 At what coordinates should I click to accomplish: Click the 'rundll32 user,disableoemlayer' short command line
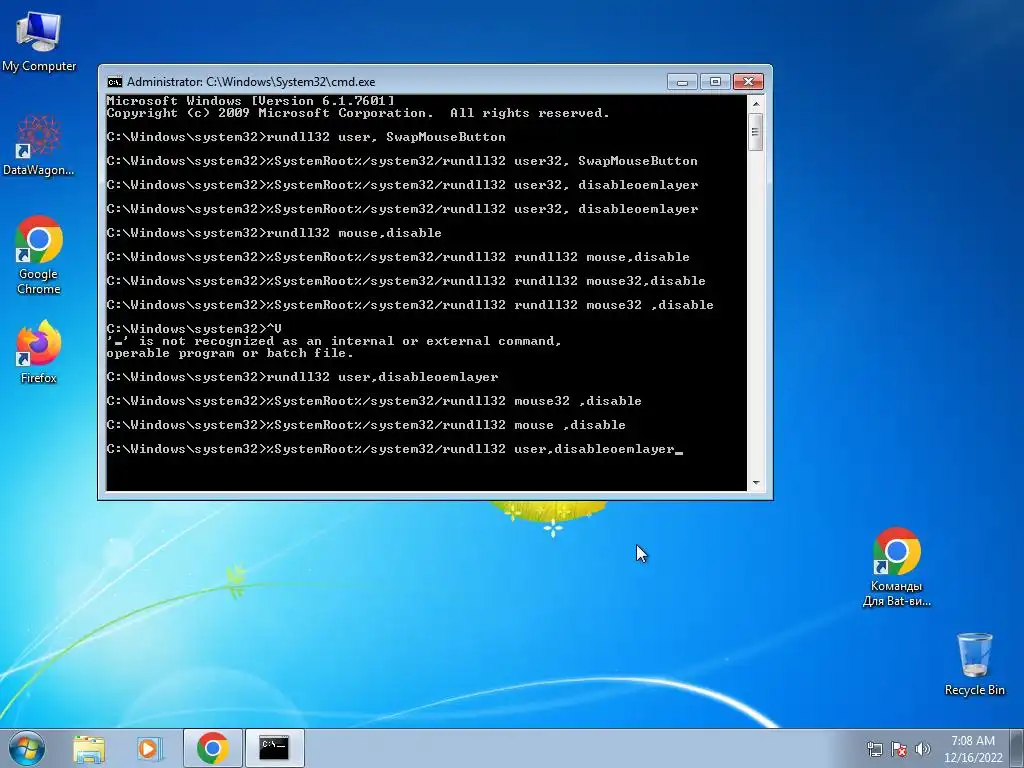(x=302, y=377)
